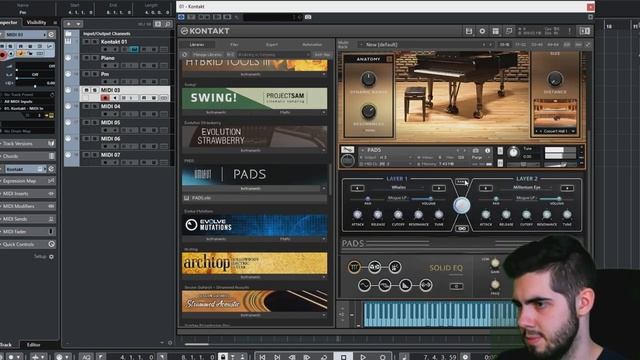Open Kontakt save/load files menu
640x360 pixels.
click(x=469, y=31)
